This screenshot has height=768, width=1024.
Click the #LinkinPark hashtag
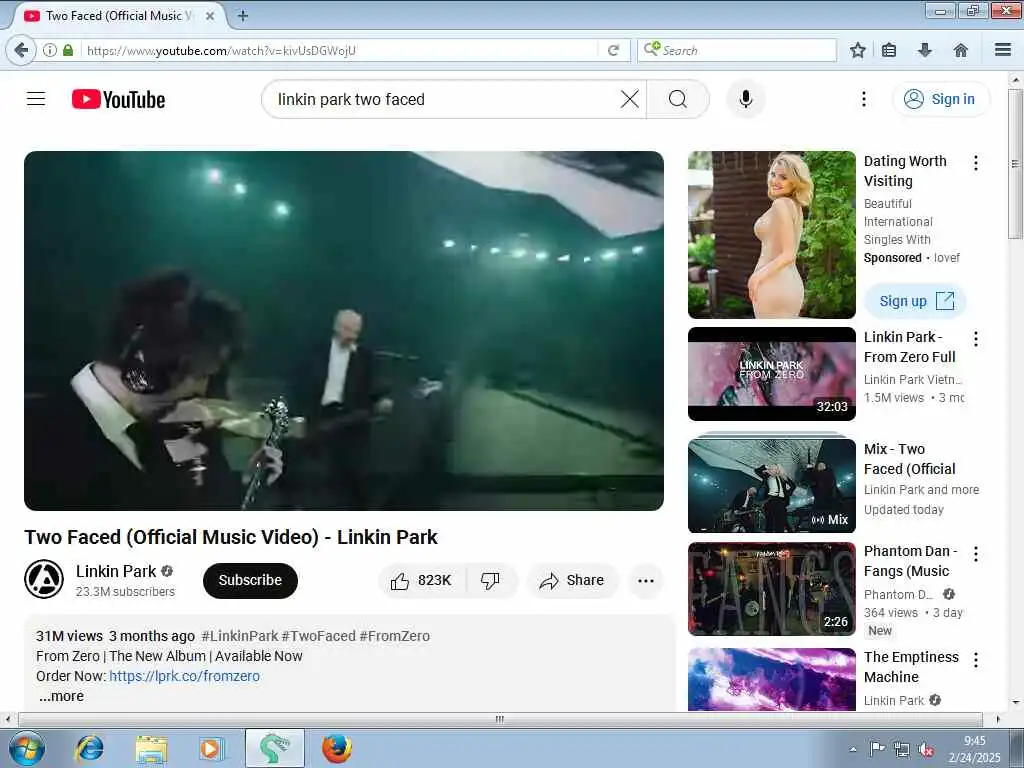(240, 636)
